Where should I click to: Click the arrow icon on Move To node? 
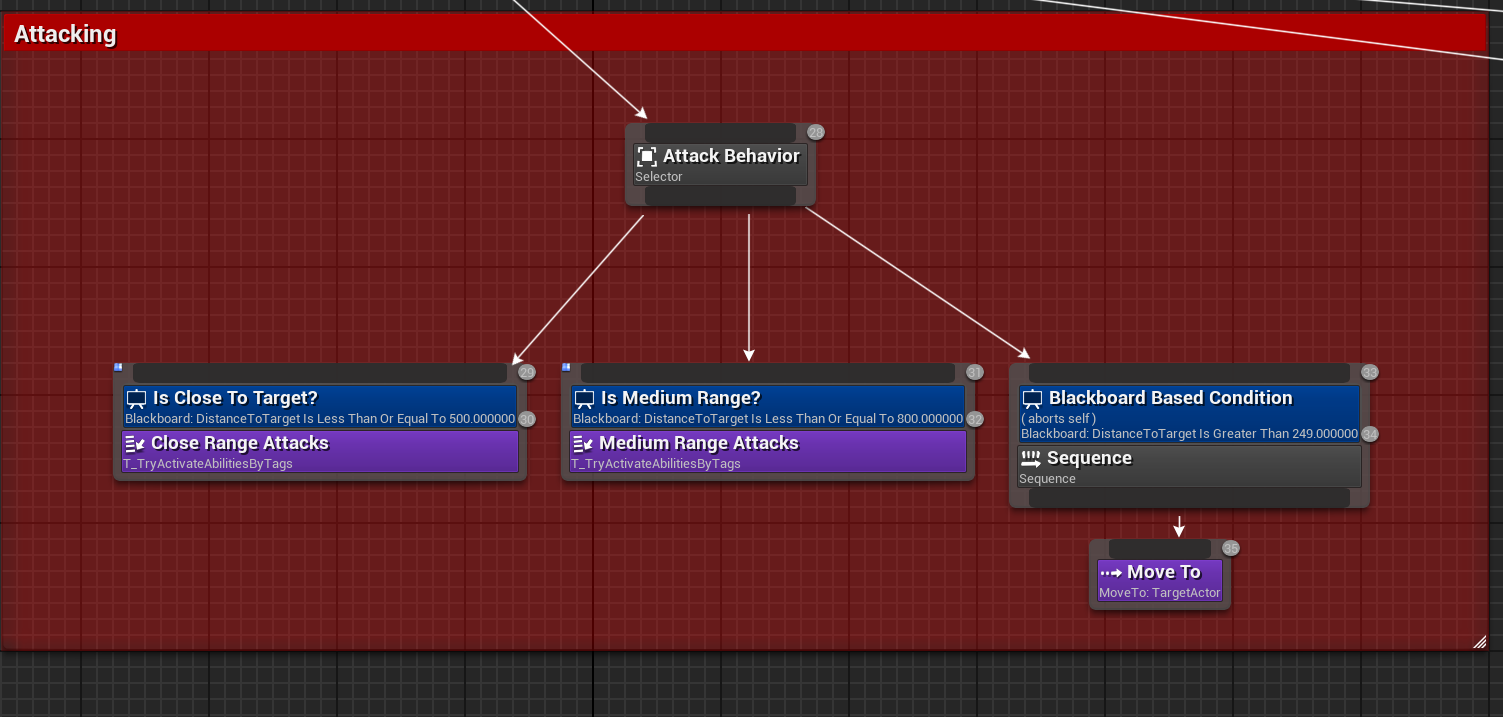[1110, 572]
